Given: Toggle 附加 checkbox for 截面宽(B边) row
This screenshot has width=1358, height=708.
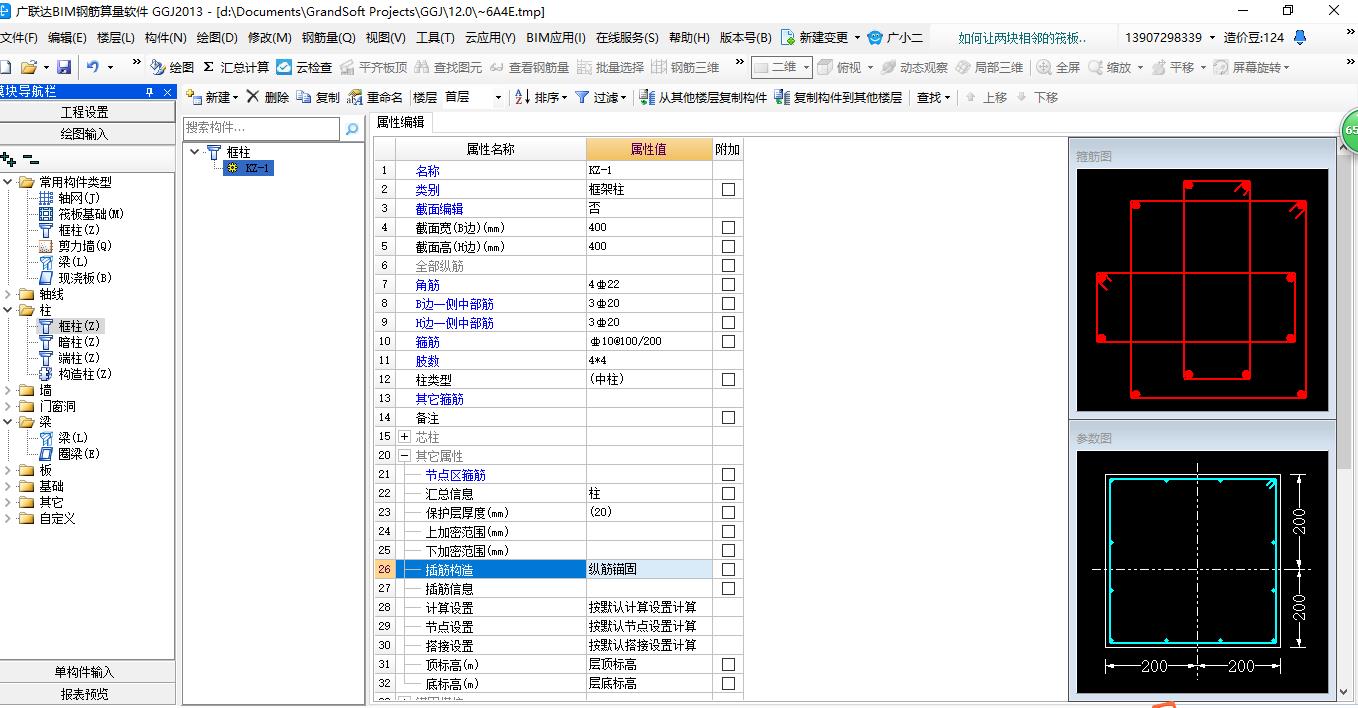Looking at the screenshot, I should point(728,227).
